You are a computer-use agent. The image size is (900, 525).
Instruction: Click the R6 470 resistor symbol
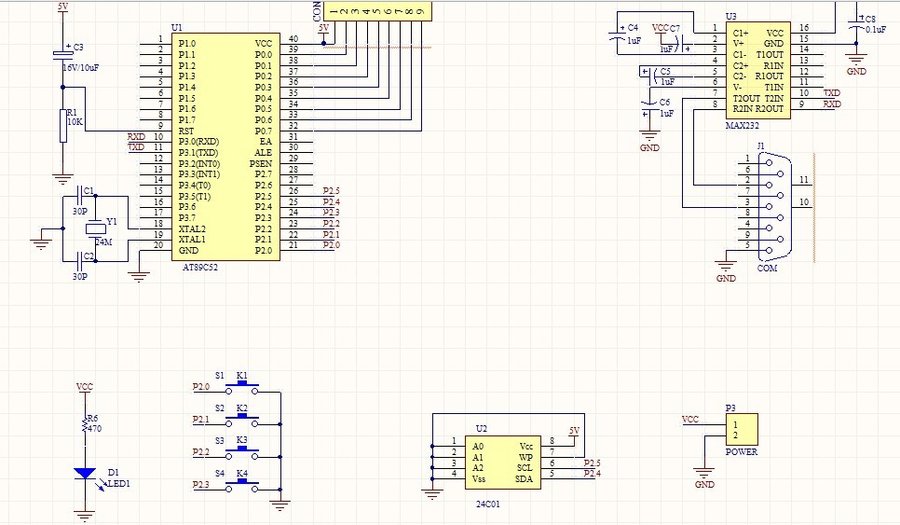click(x=85, y=428)
